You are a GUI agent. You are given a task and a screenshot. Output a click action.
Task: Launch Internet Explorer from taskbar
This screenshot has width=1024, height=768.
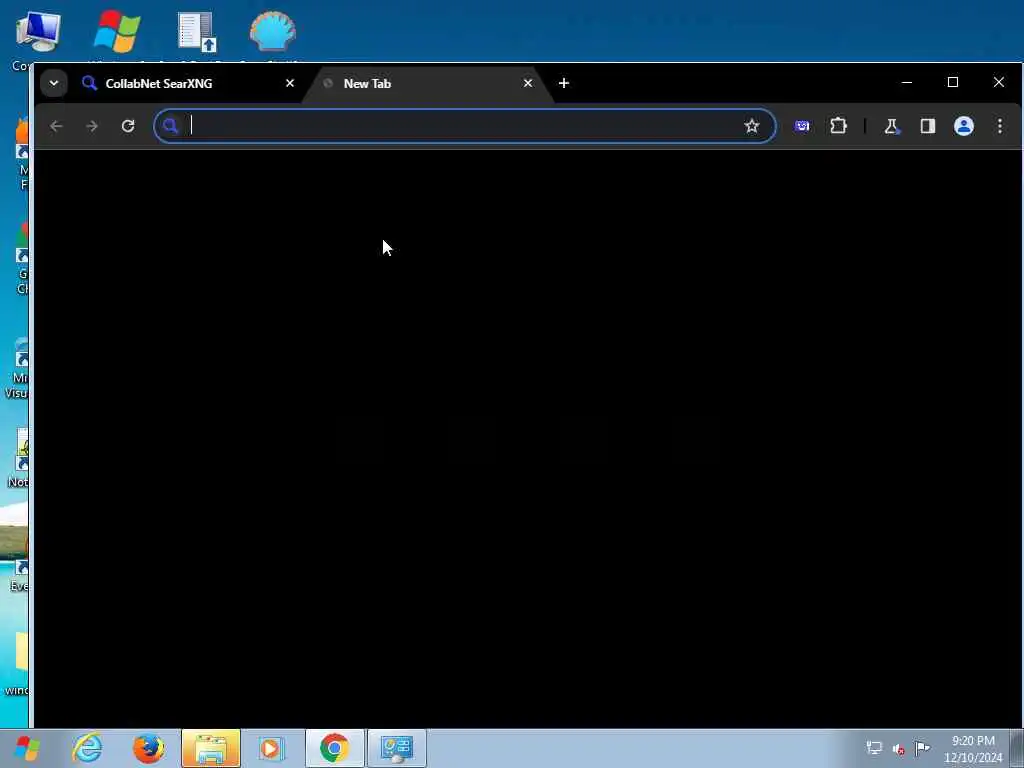88,748
